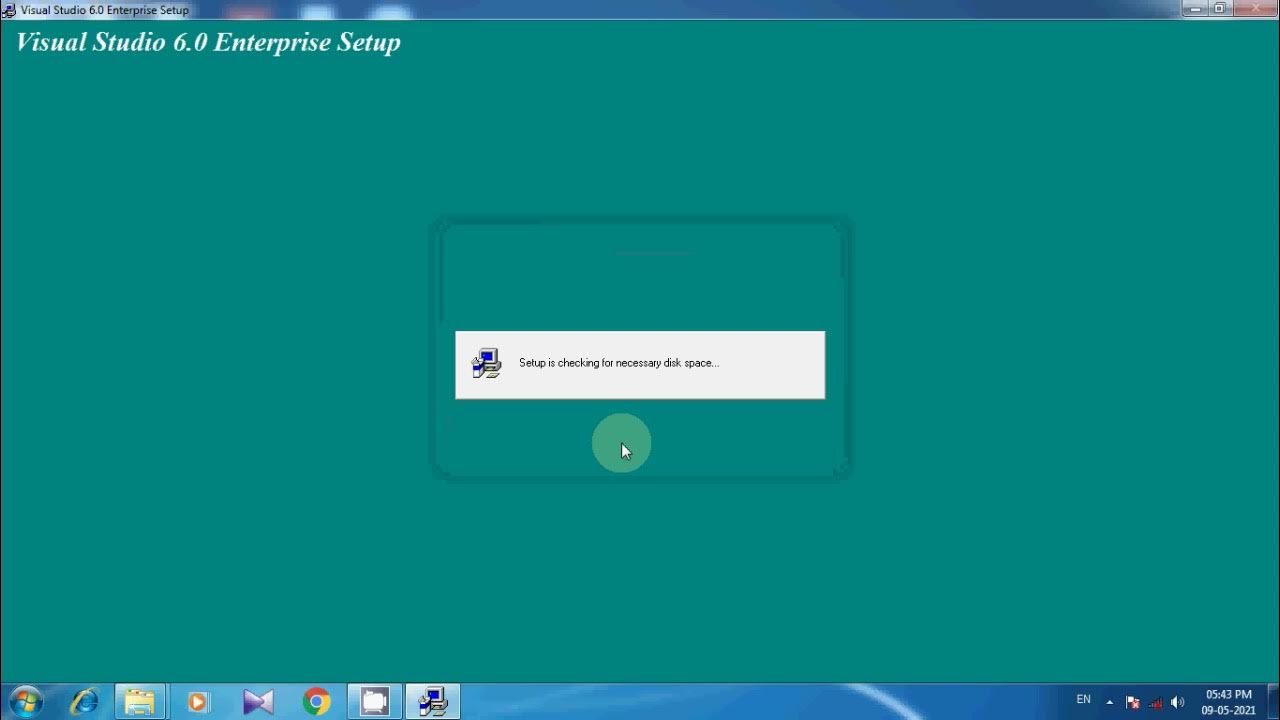
Task: Switch to the screen recorder camera taskbar icon
Action: pyautogui.click(x=375, y=702)
